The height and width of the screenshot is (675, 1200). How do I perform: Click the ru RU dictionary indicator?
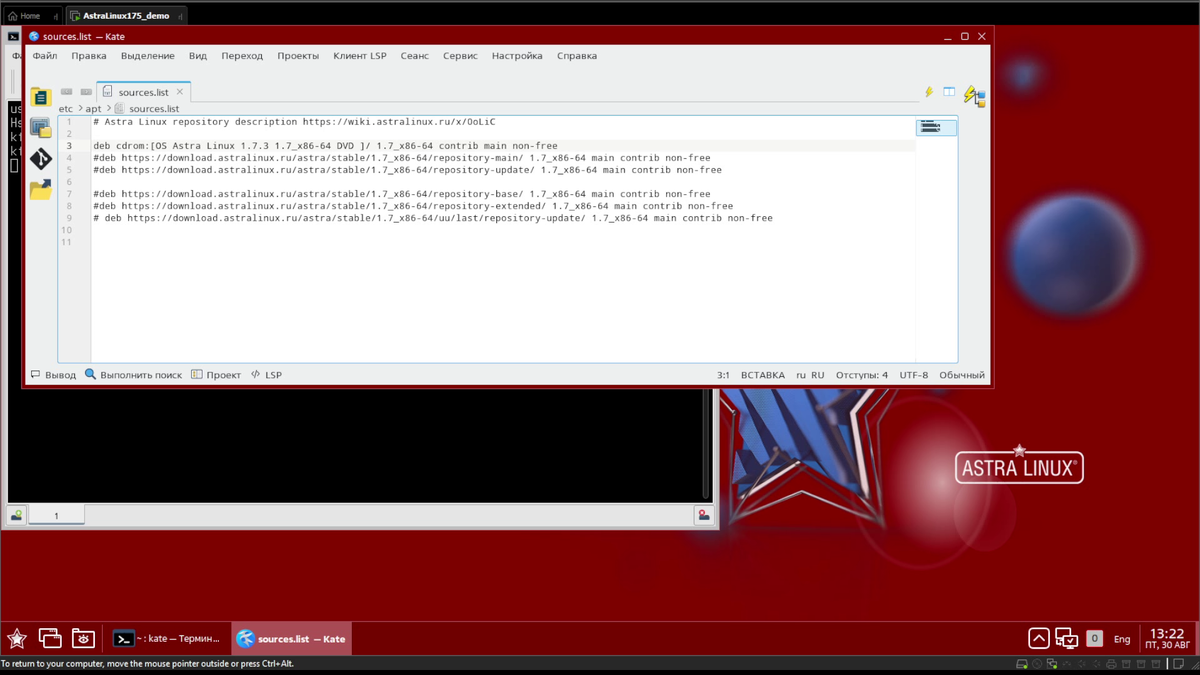(810, 375)
